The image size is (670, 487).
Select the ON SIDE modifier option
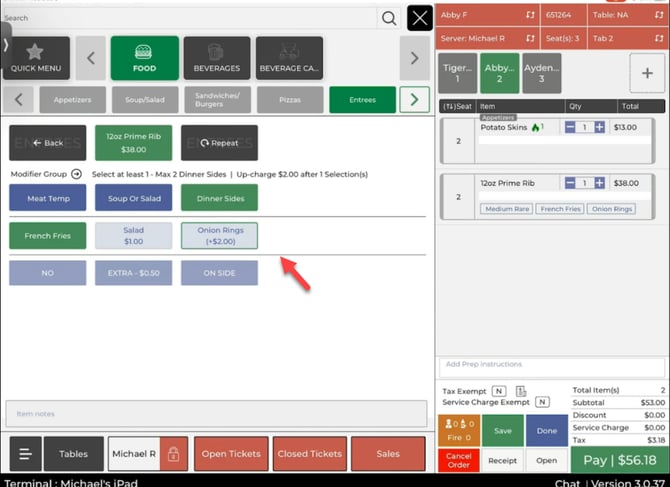pyautogui.click(x=219, y=273)
